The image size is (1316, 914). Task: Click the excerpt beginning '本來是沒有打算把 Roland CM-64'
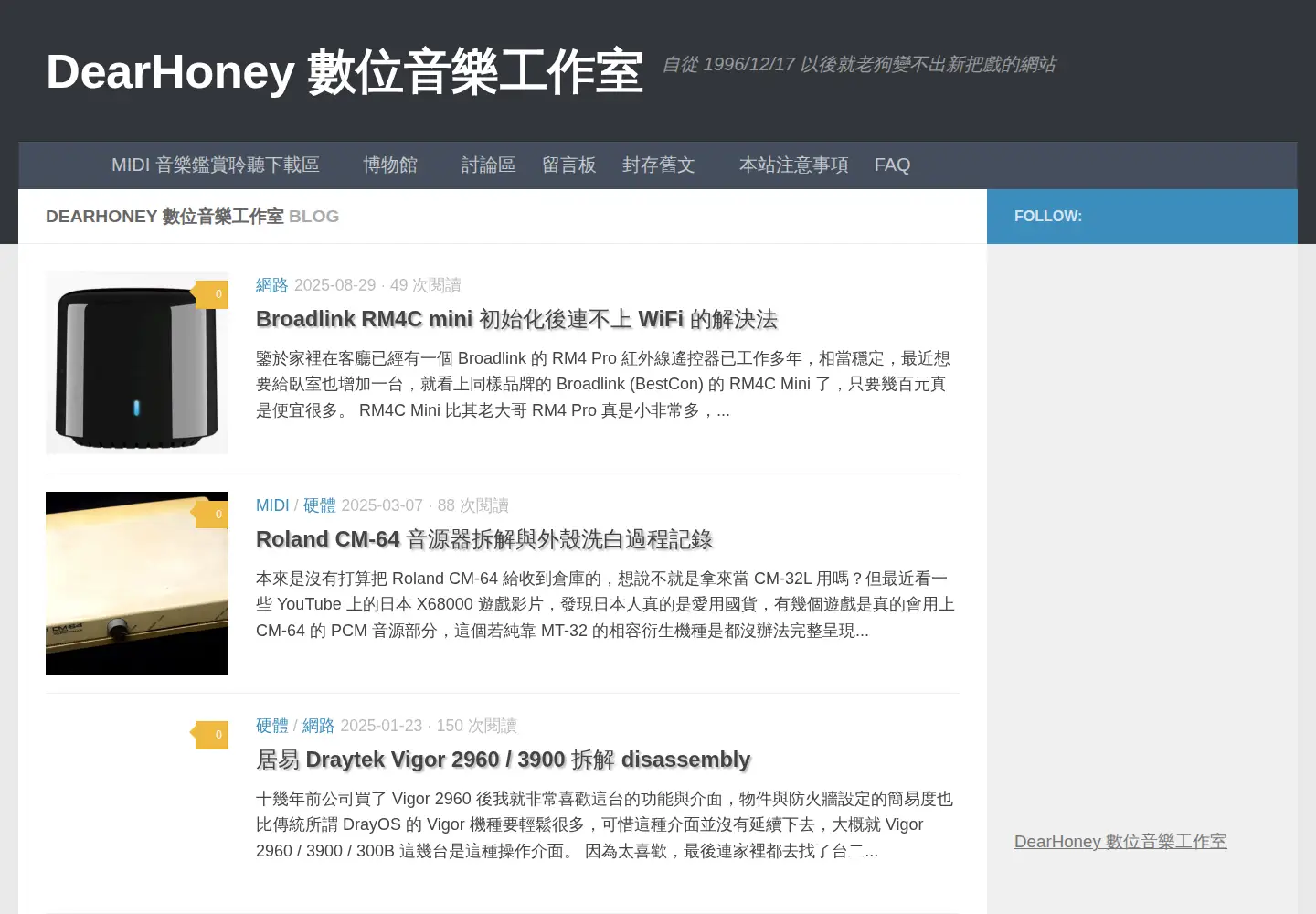[x=605, y=605]
